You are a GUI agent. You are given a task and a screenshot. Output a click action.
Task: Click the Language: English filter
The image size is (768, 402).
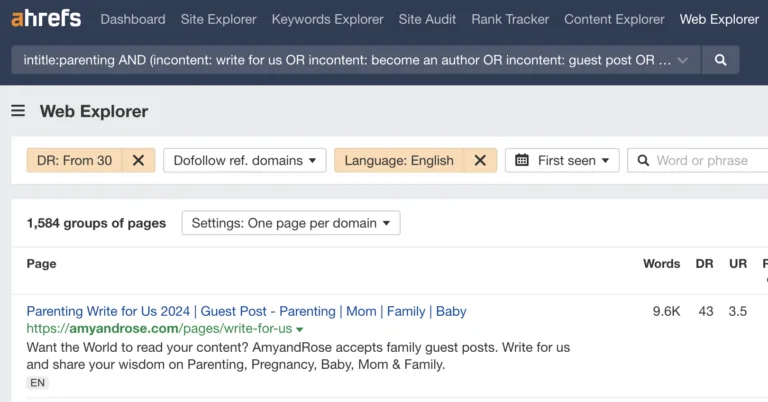399,161
